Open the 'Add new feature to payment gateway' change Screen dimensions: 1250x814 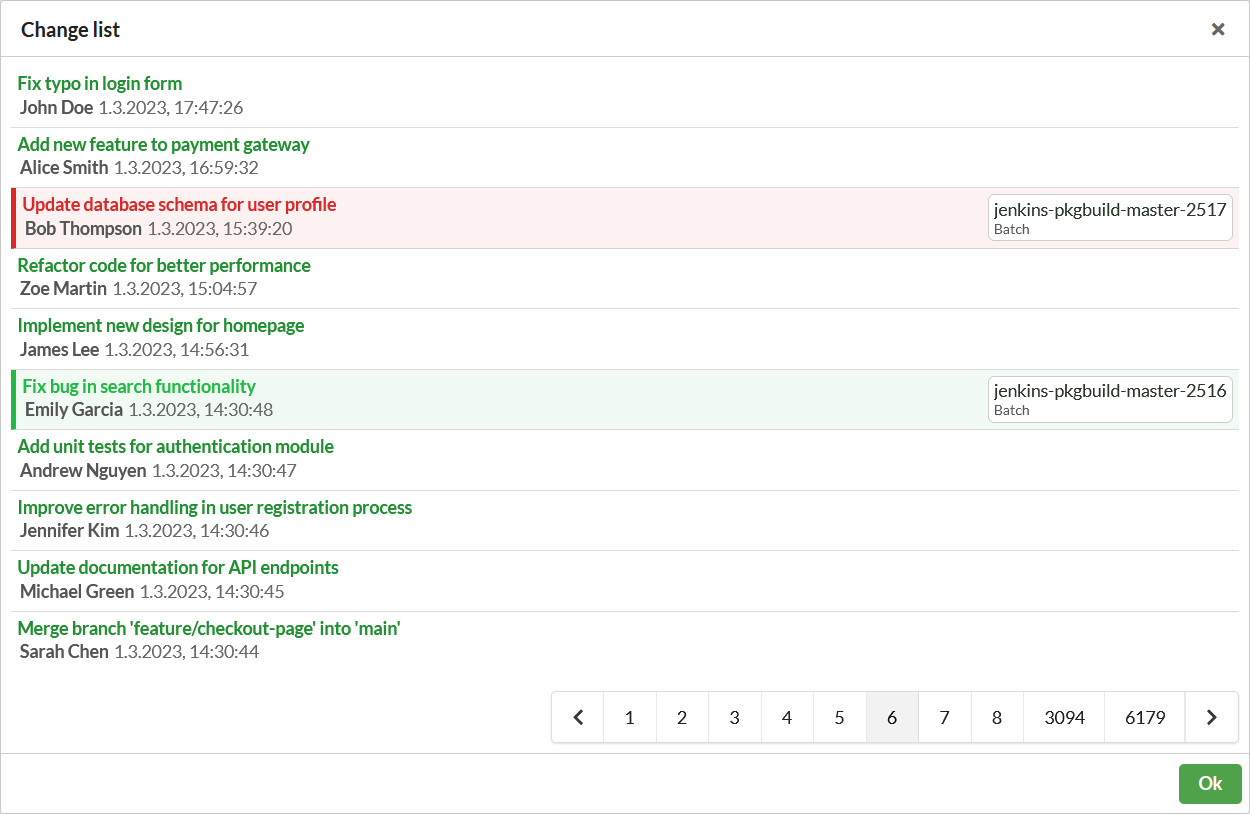[163, 144]
